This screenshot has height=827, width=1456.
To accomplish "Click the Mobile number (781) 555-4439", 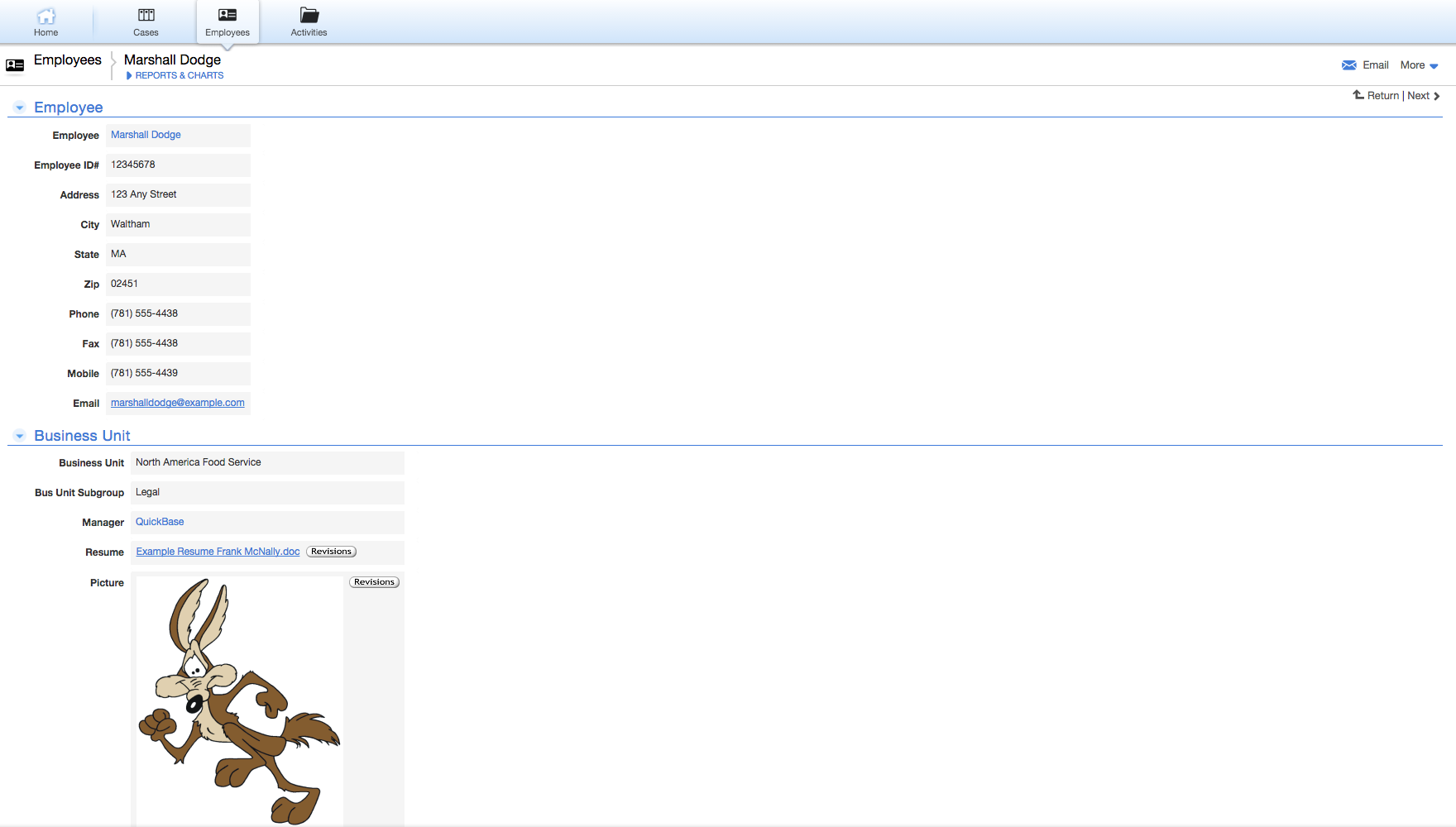I will (x=144, y=373).
